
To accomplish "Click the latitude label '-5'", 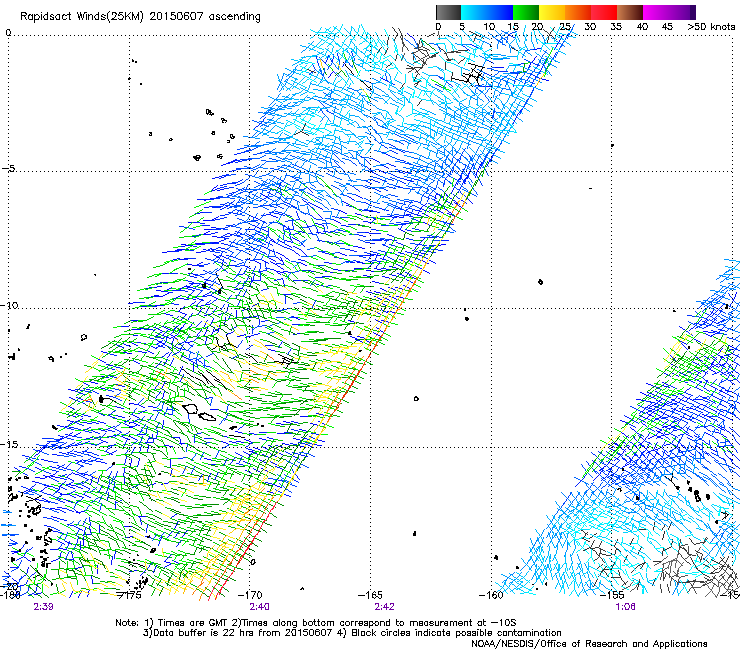I will (9, 169).
